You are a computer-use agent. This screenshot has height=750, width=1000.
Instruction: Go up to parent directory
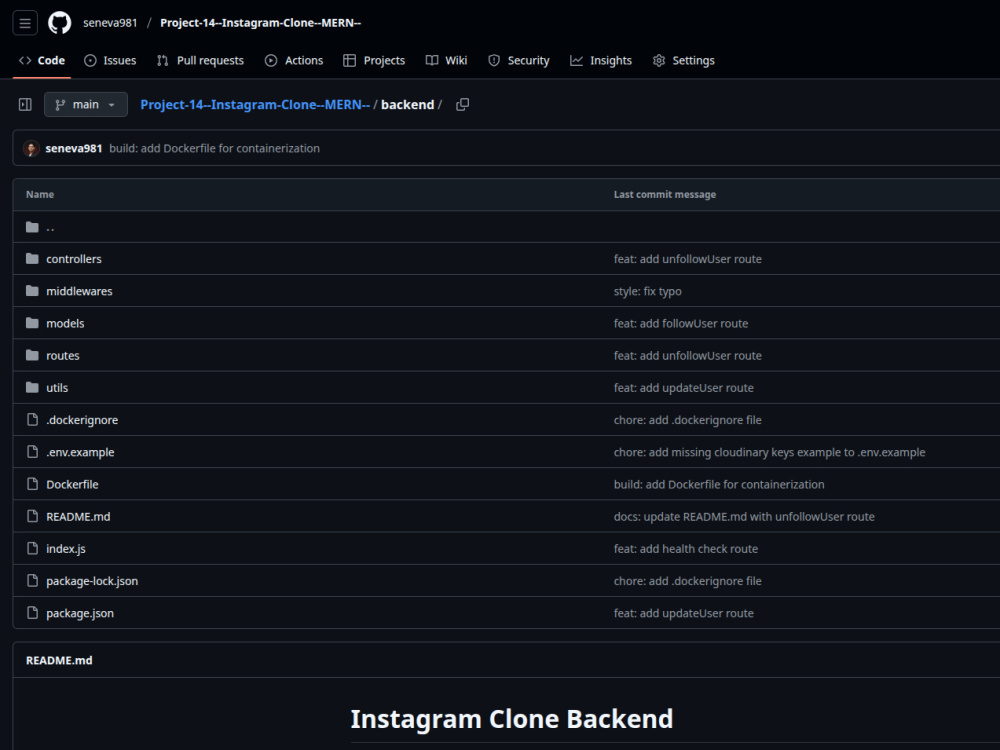[x=50, y=227]
